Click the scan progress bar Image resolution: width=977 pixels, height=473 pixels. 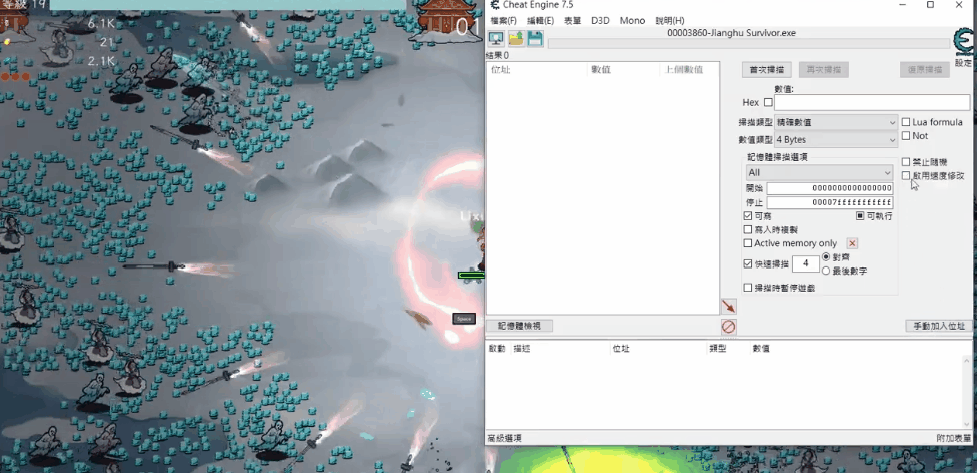click(x=749, y=44)
